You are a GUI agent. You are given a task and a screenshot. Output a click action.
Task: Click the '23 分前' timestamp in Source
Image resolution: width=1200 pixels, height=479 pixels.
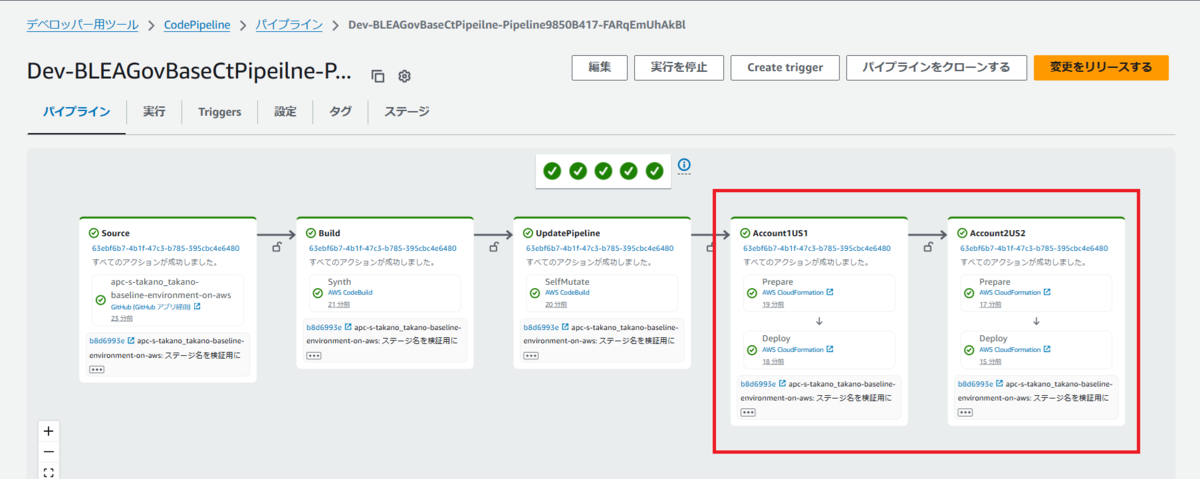click(121, 318)
